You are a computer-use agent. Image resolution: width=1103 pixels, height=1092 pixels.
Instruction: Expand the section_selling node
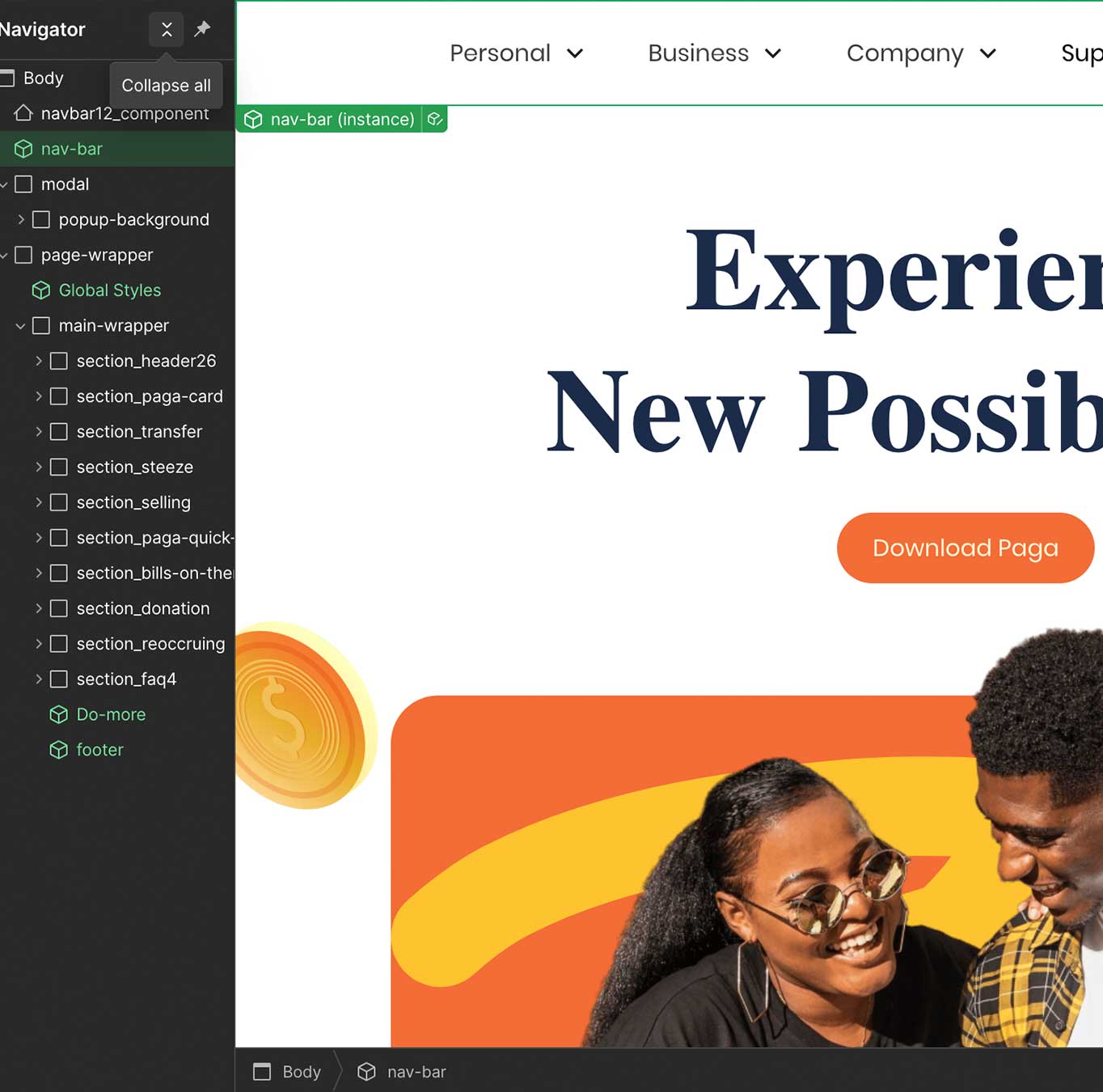click(x=39, y=502)
